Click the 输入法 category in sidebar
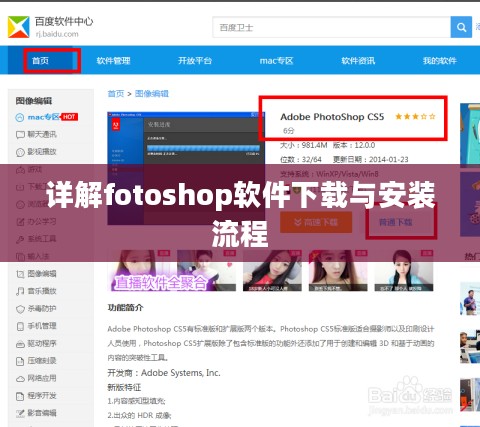 pyautogui.click(x=38, y=256)
